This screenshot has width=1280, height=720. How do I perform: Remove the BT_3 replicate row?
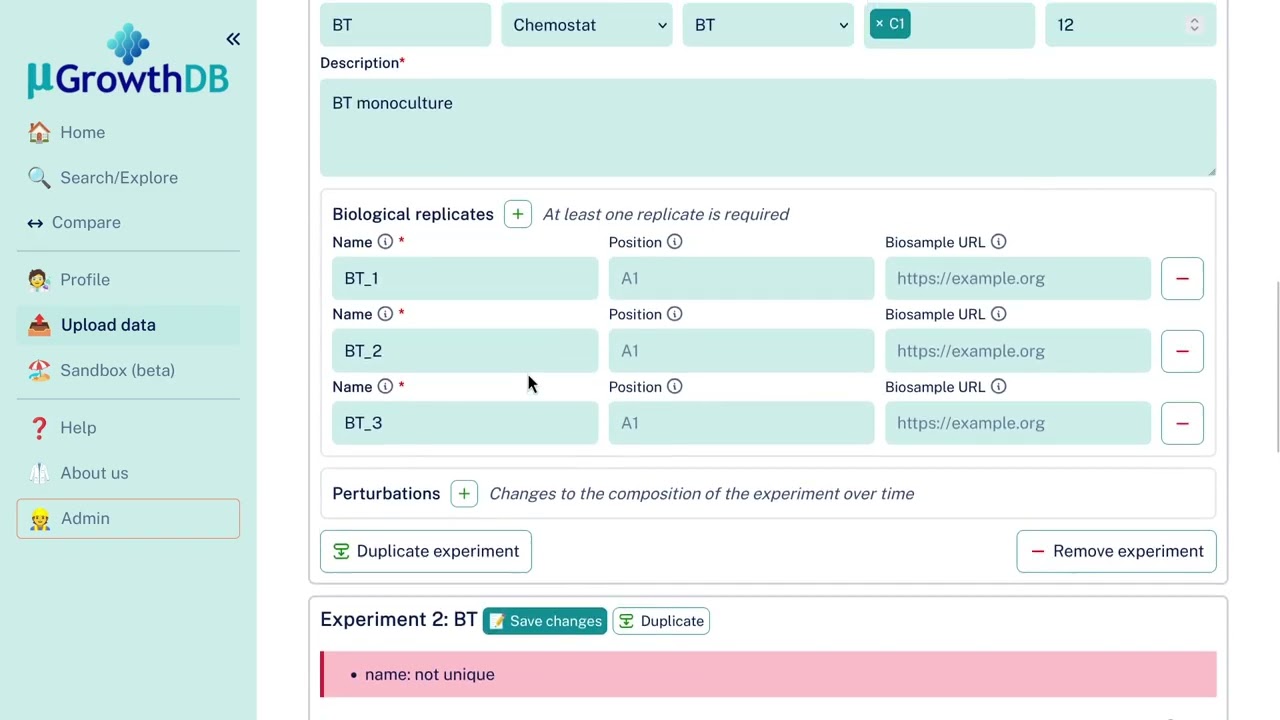1182,423
